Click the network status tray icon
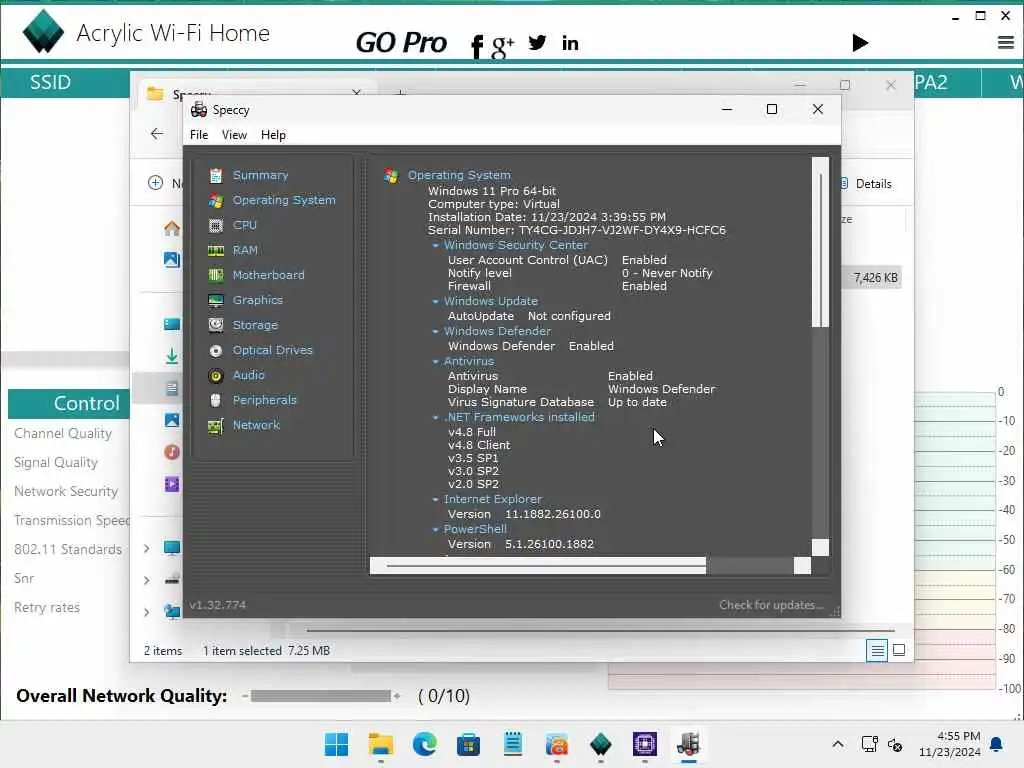Screen dimensions: 1024x768 point(869,744)
